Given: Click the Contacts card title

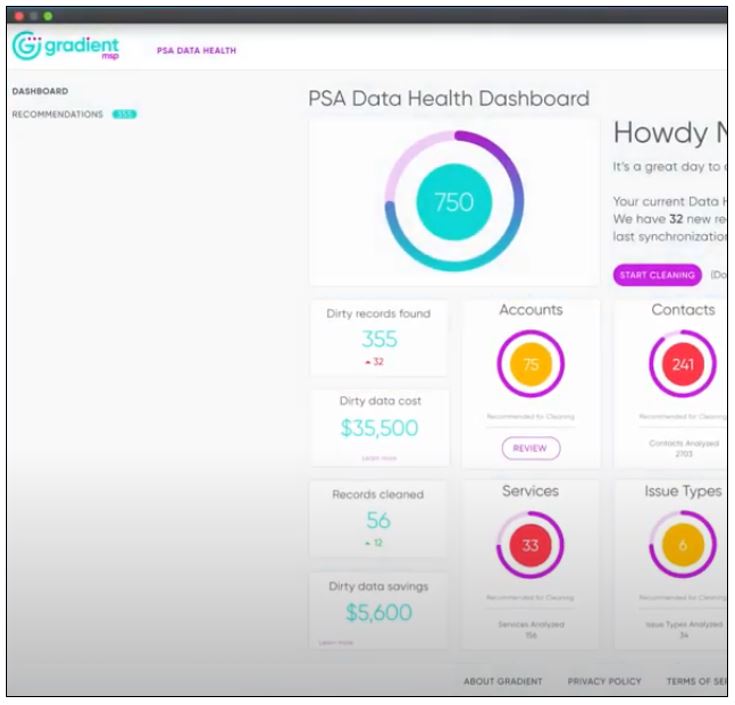Looking at the screenshot, I should [683, 310].
